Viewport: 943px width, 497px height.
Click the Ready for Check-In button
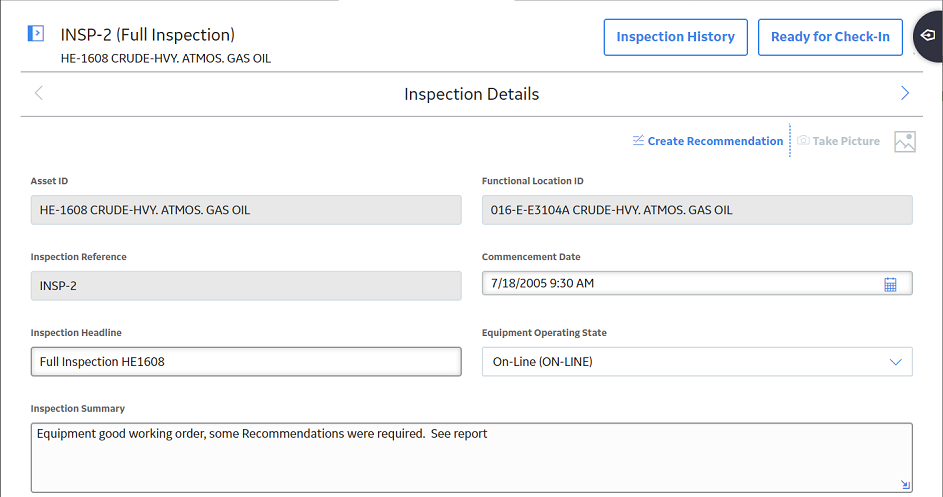(x=830, y=37)
